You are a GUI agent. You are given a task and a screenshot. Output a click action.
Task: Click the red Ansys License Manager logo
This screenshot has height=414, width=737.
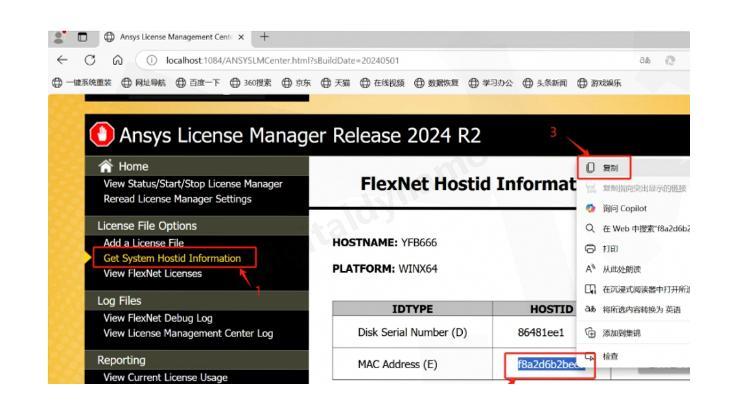point(102,134)
